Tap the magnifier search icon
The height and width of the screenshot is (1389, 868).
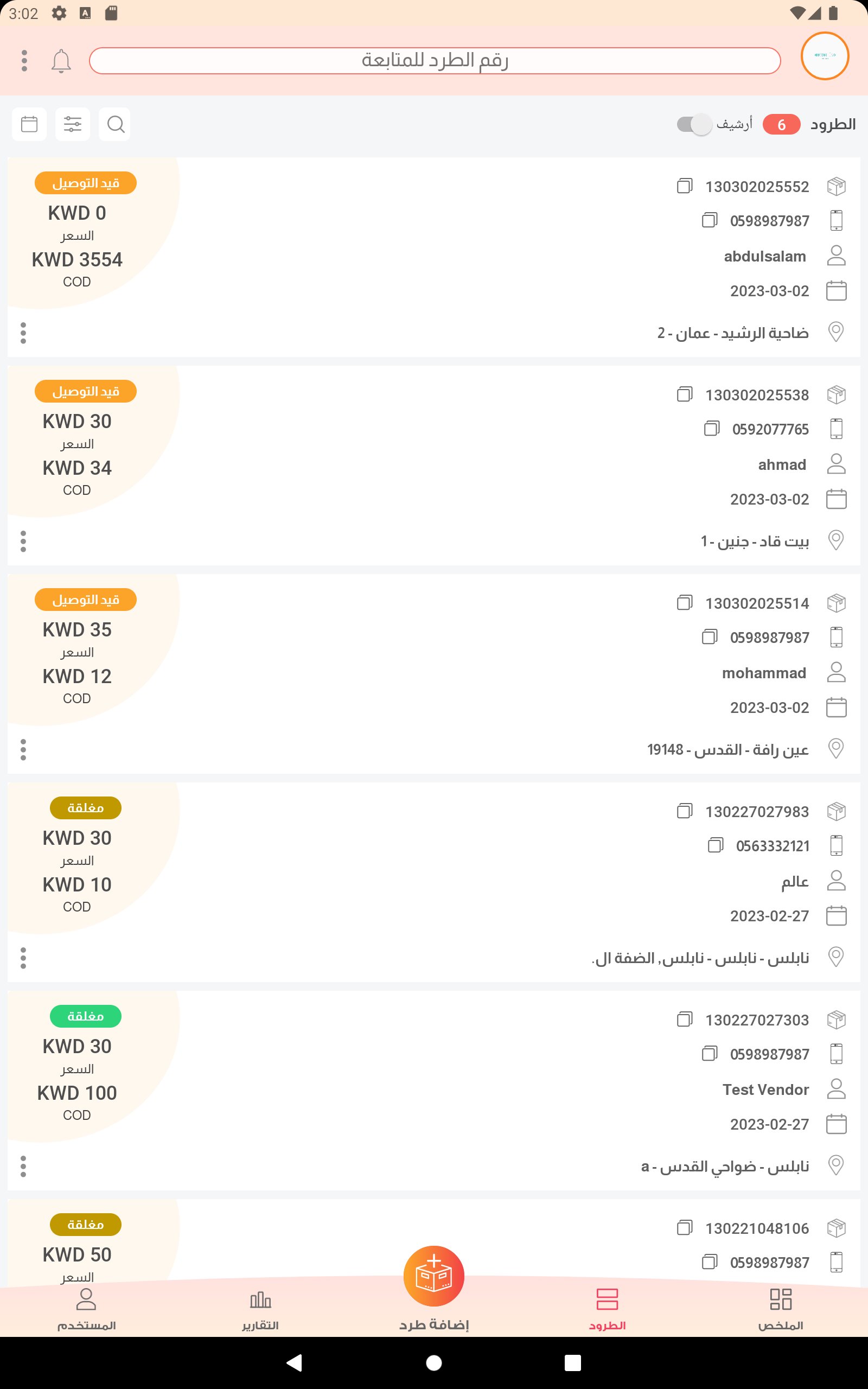pos(115,124)
